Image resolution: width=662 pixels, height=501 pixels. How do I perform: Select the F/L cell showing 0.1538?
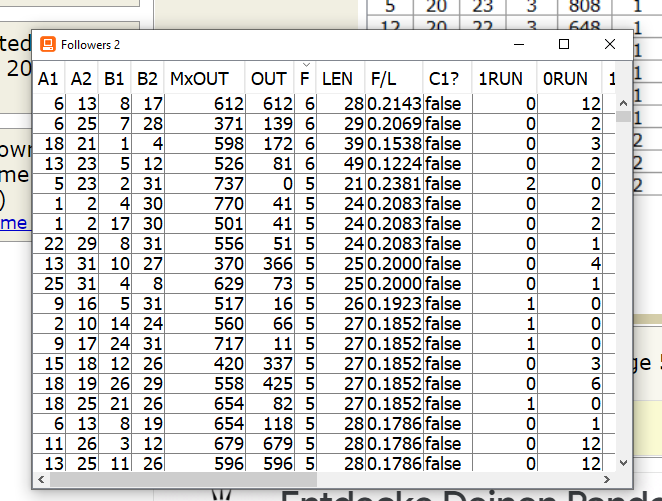tap(394, 144)
